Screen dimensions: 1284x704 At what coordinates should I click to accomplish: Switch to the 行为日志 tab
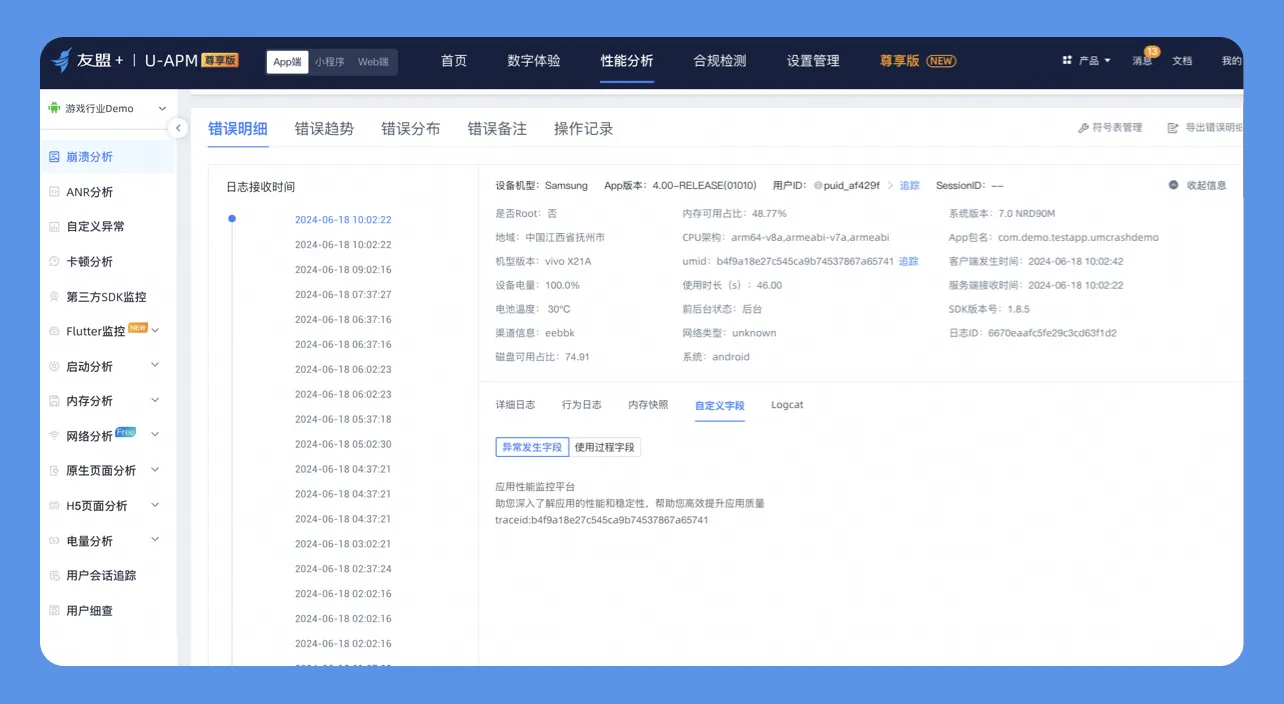pyautogui.click(x=582, y=405)
